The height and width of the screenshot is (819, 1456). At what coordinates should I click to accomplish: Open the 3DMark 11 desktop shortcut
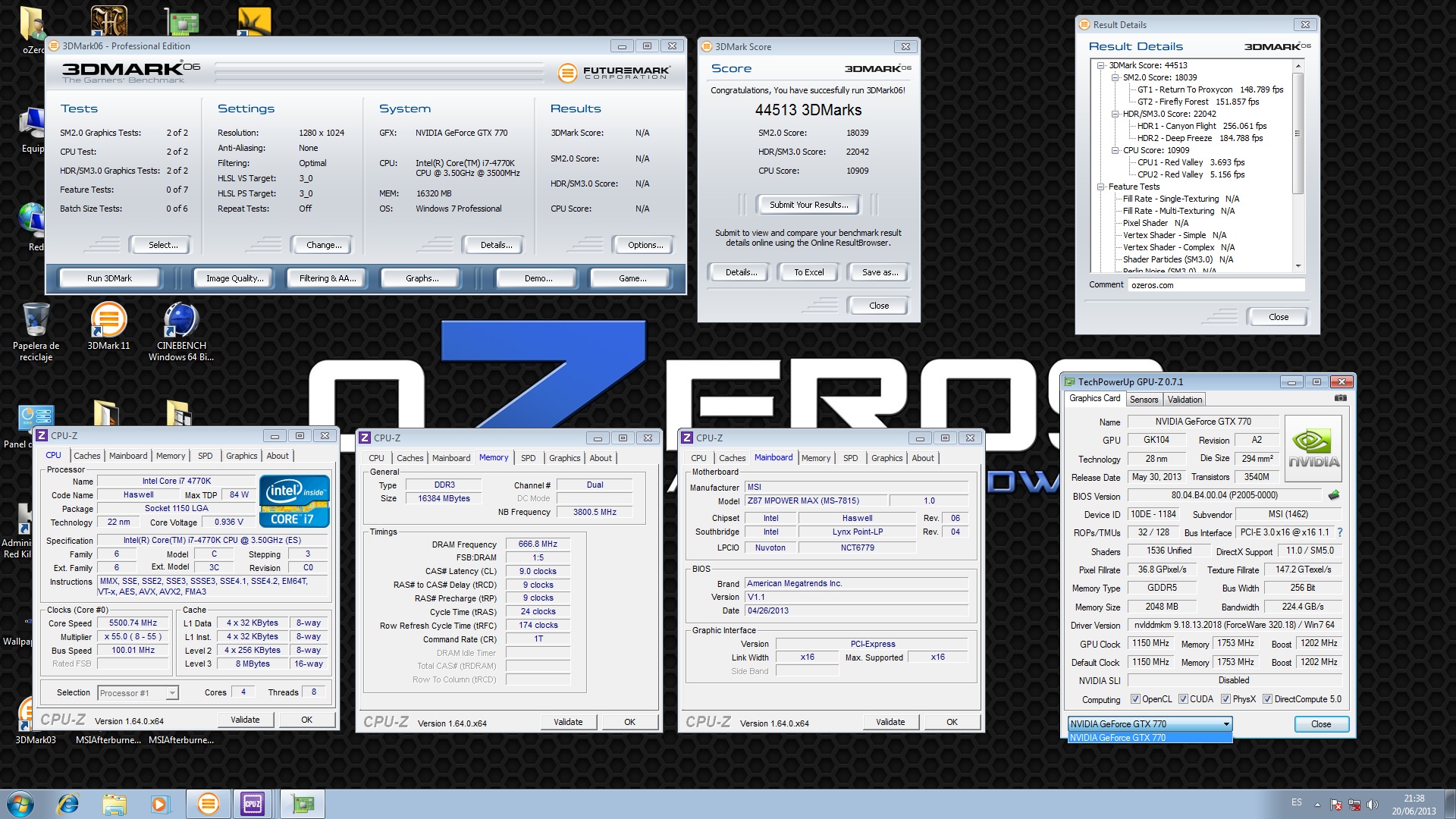coord(108,326)
